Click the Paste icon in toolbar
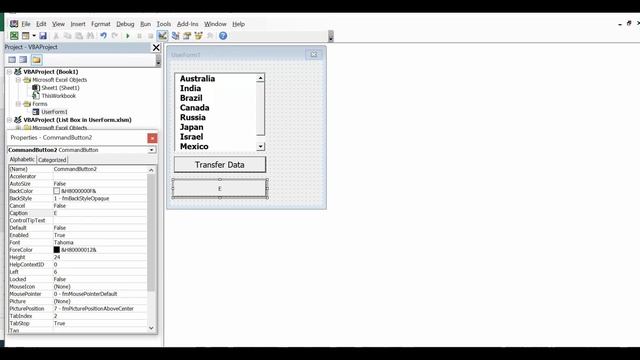The image size is (640, 360). (x=79, y=36)
